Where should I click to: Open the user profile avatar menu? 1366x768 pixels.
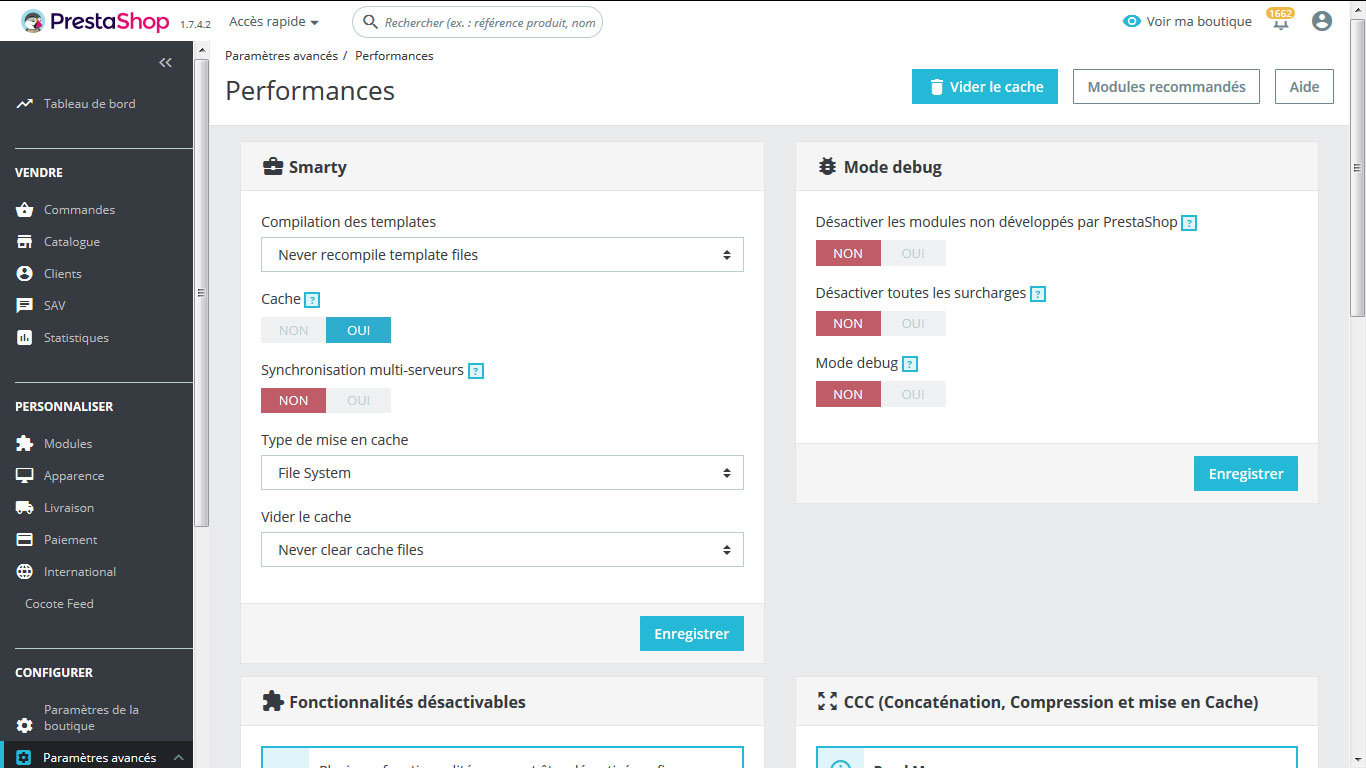pos(1322,21)
